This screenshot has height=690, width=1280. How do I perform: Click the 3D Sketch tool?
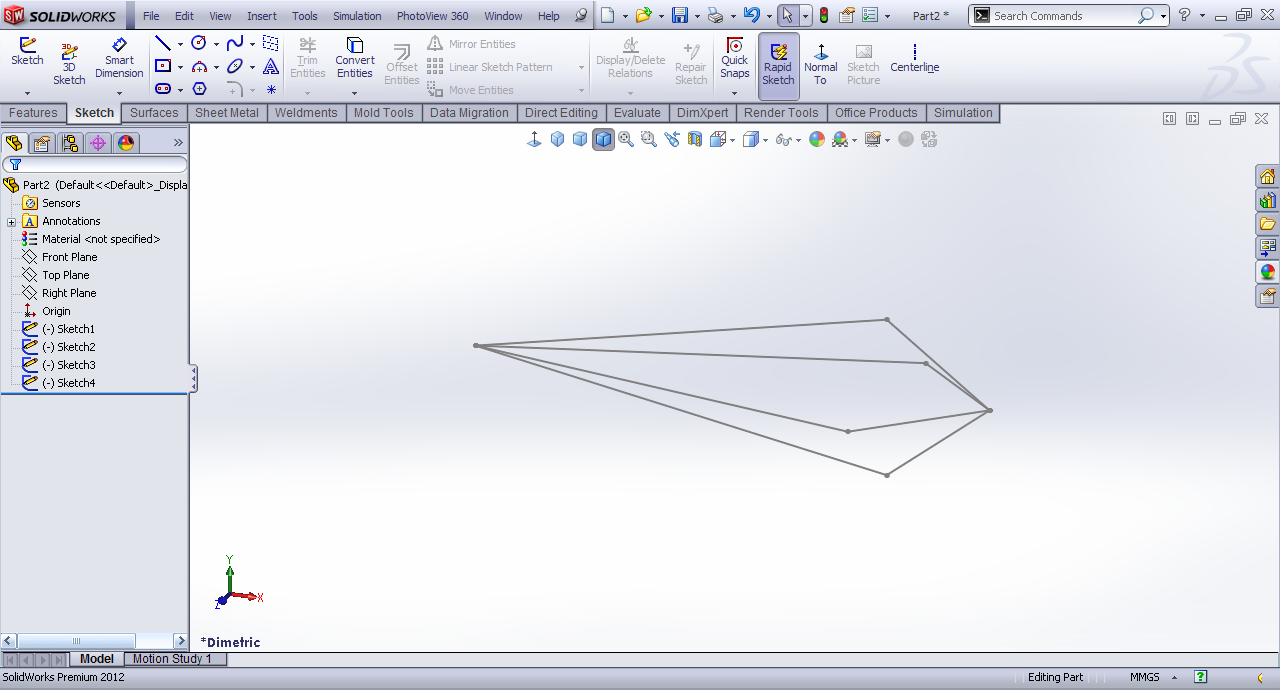pyautogui.click(x=69, y=65)
